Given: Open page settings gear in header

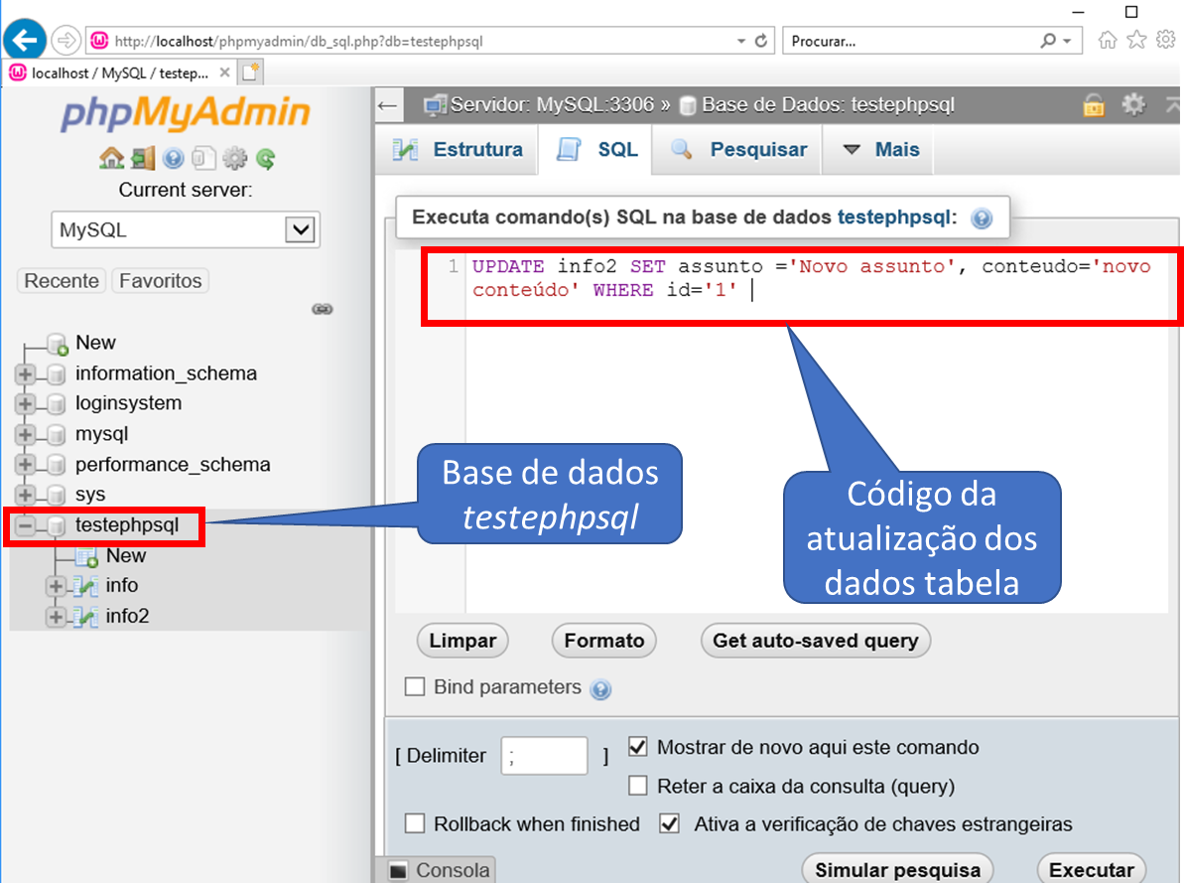Looking at the screenshot, I should [1133, 104].
